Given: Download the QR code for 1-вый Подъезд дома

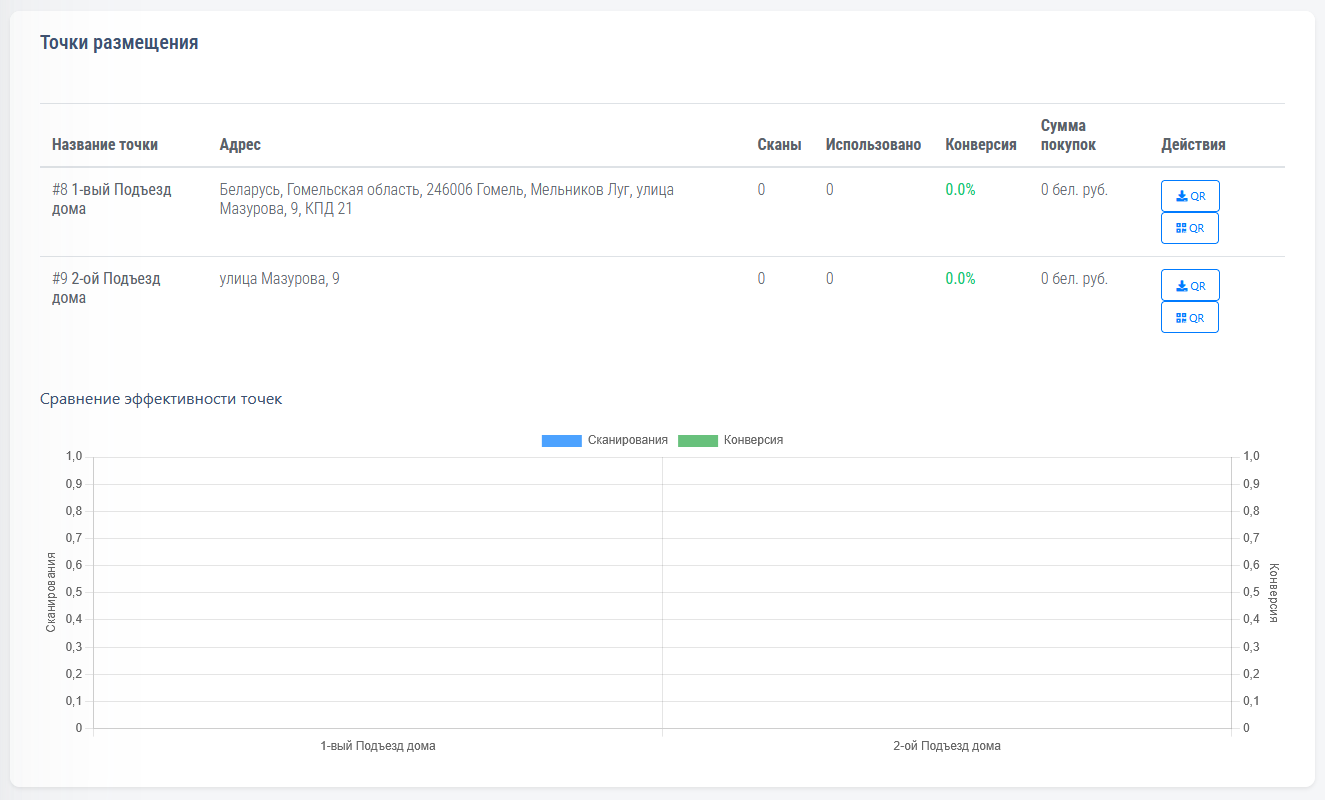Looking at the screenshot, I should 1190,196.
